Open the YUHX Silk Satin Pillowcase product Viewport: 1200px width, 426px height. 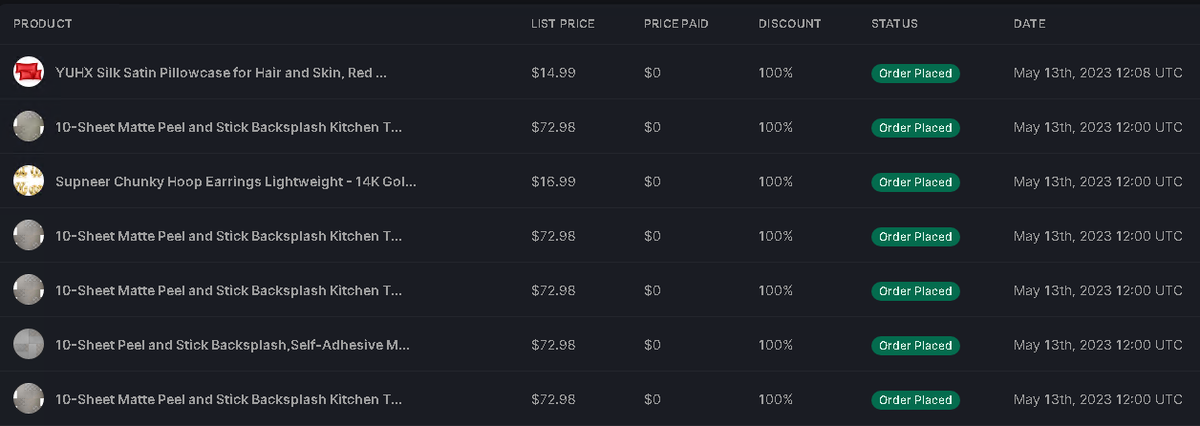pos(221,73)
